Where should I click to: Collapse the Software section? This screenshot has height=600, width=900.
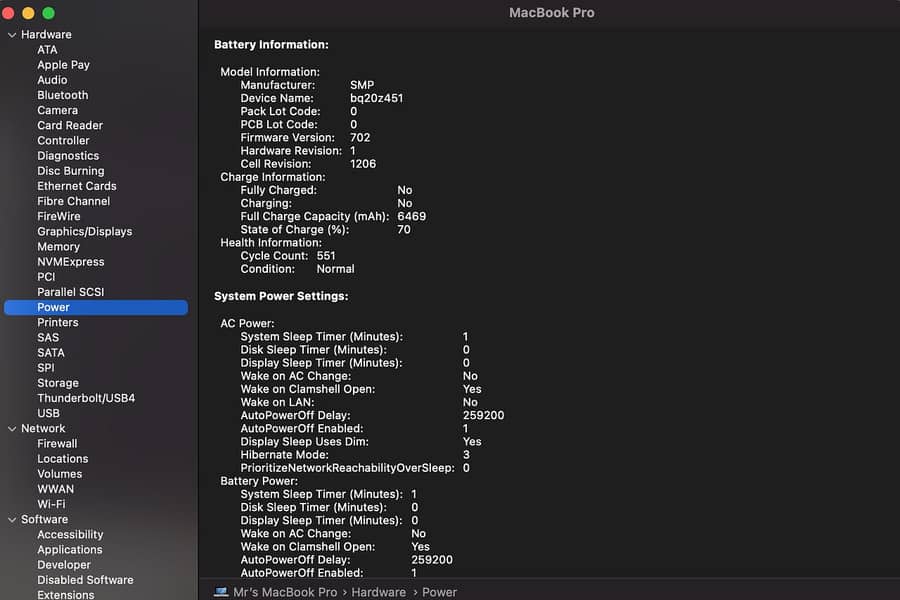[x=11, y=519]
